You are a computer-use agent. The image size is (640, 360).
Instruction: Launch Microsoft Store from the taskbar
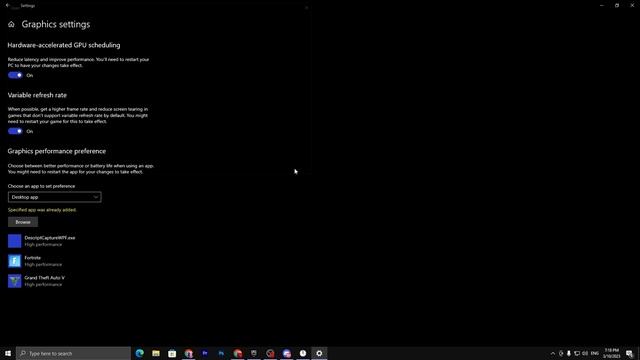pyautogui.click(x=172, y=353)
